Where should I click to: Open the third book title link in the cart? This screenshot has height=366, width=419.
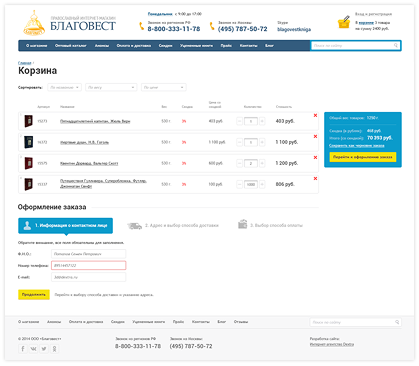89,163
